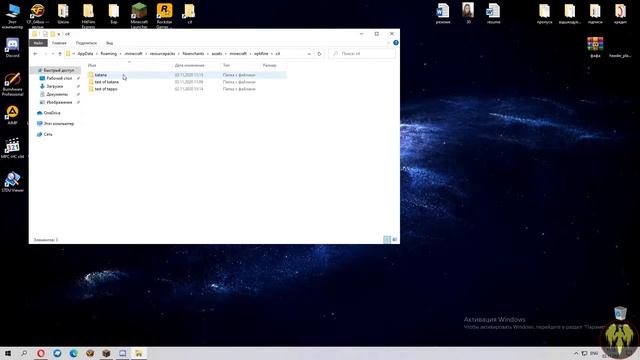Switch to details view using status bar icon

pos(387,240)
